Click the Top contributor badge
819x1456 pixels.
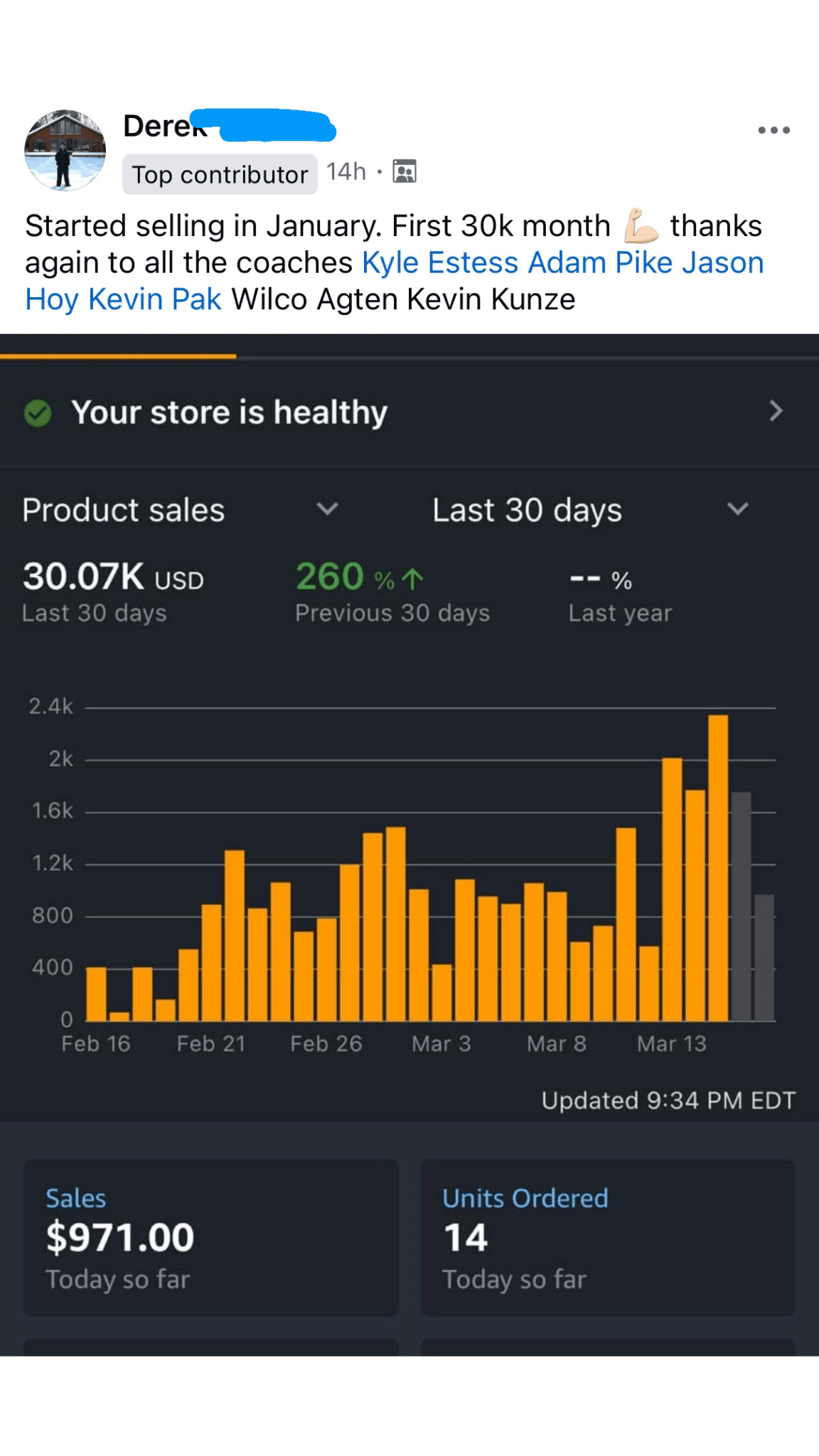click(220, 174)
